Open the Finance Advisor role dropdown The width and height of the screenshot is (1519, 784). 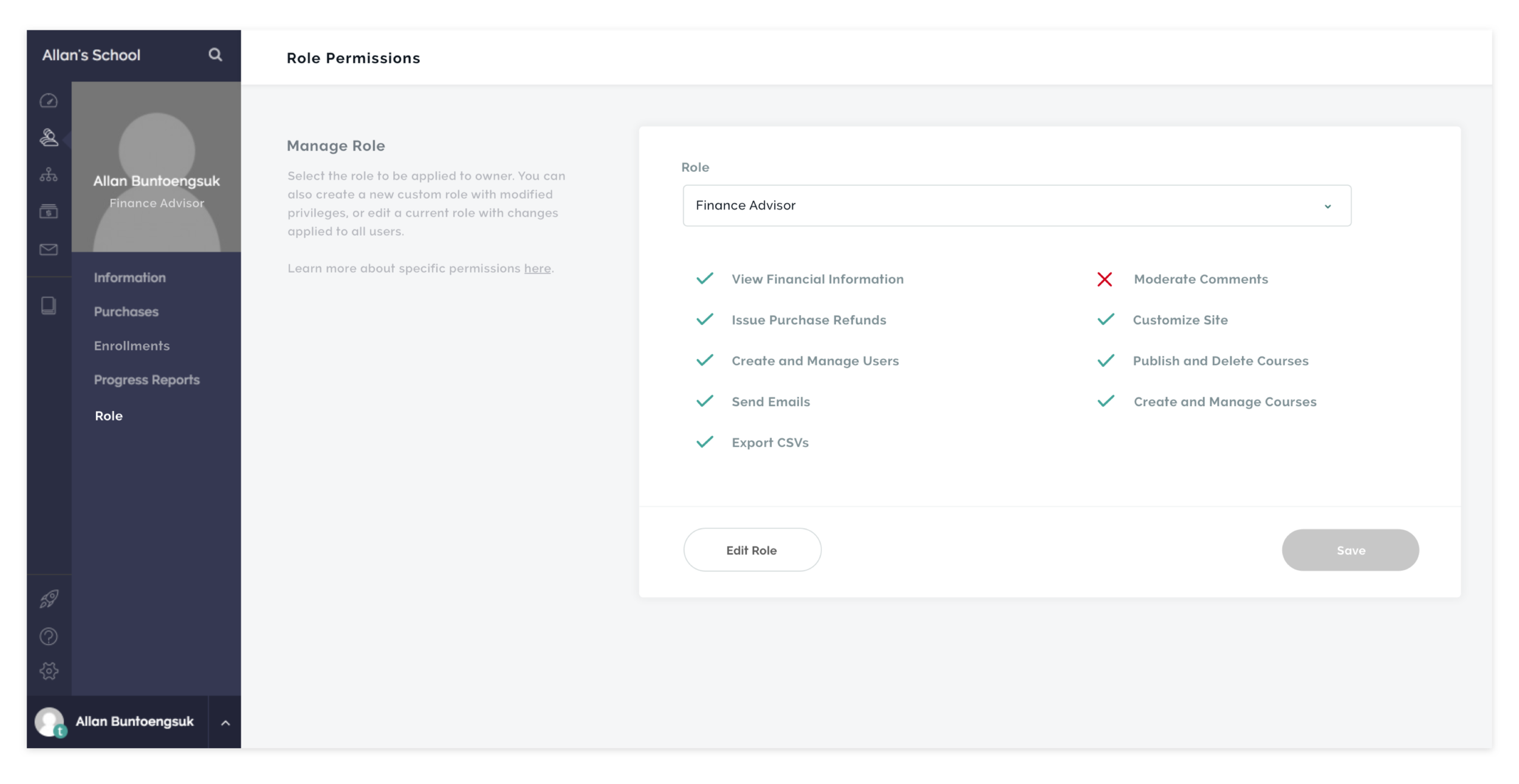click(x=1017, y=206)
